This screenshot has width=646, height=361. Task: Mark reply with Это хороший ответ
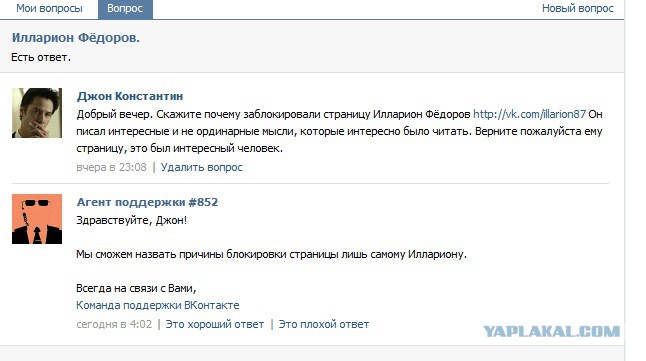coord(215,324)
